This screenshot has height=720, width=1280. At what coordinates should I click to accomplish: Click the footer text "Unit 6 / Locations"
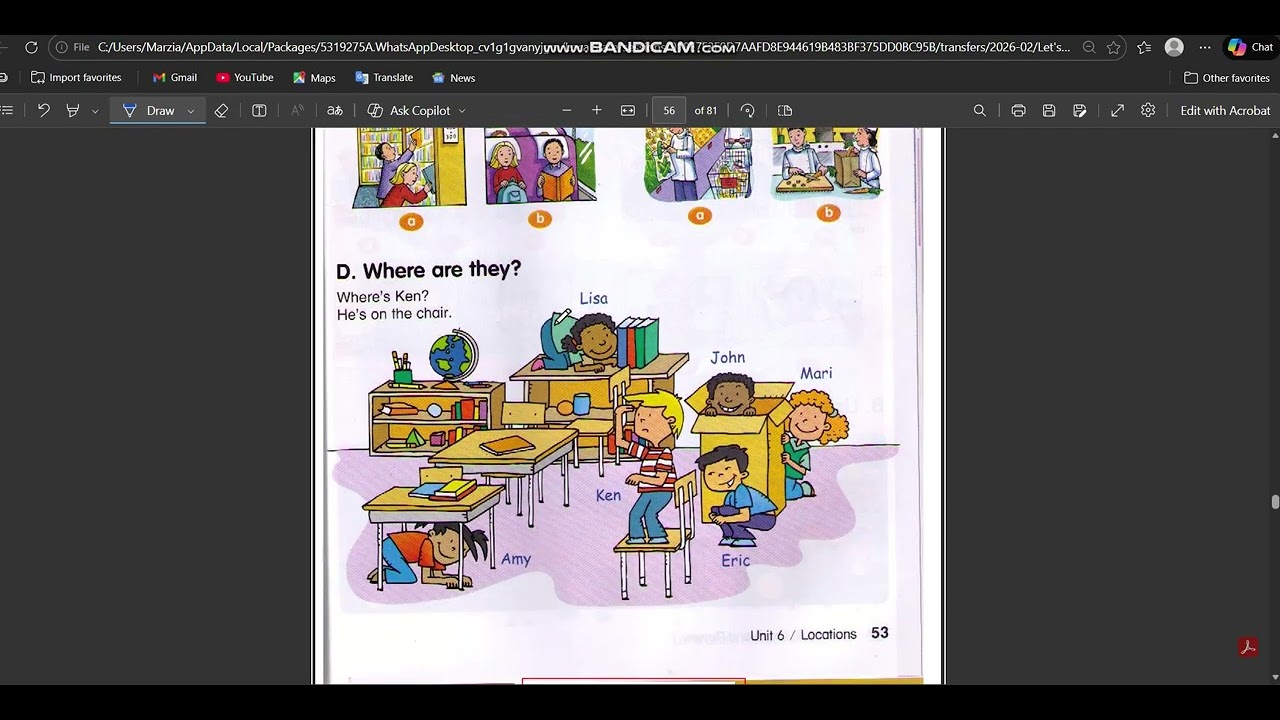coord(804,635)
